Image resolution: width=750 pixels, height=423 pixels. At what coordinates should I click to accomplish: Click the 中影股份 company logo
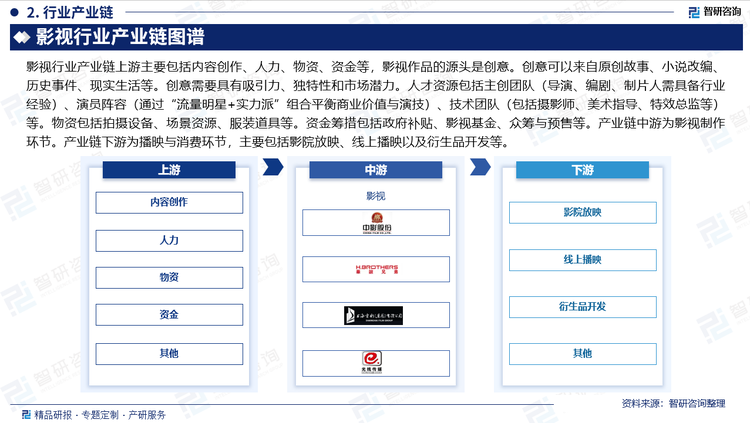pyautogui.click(x=376, y=223)
